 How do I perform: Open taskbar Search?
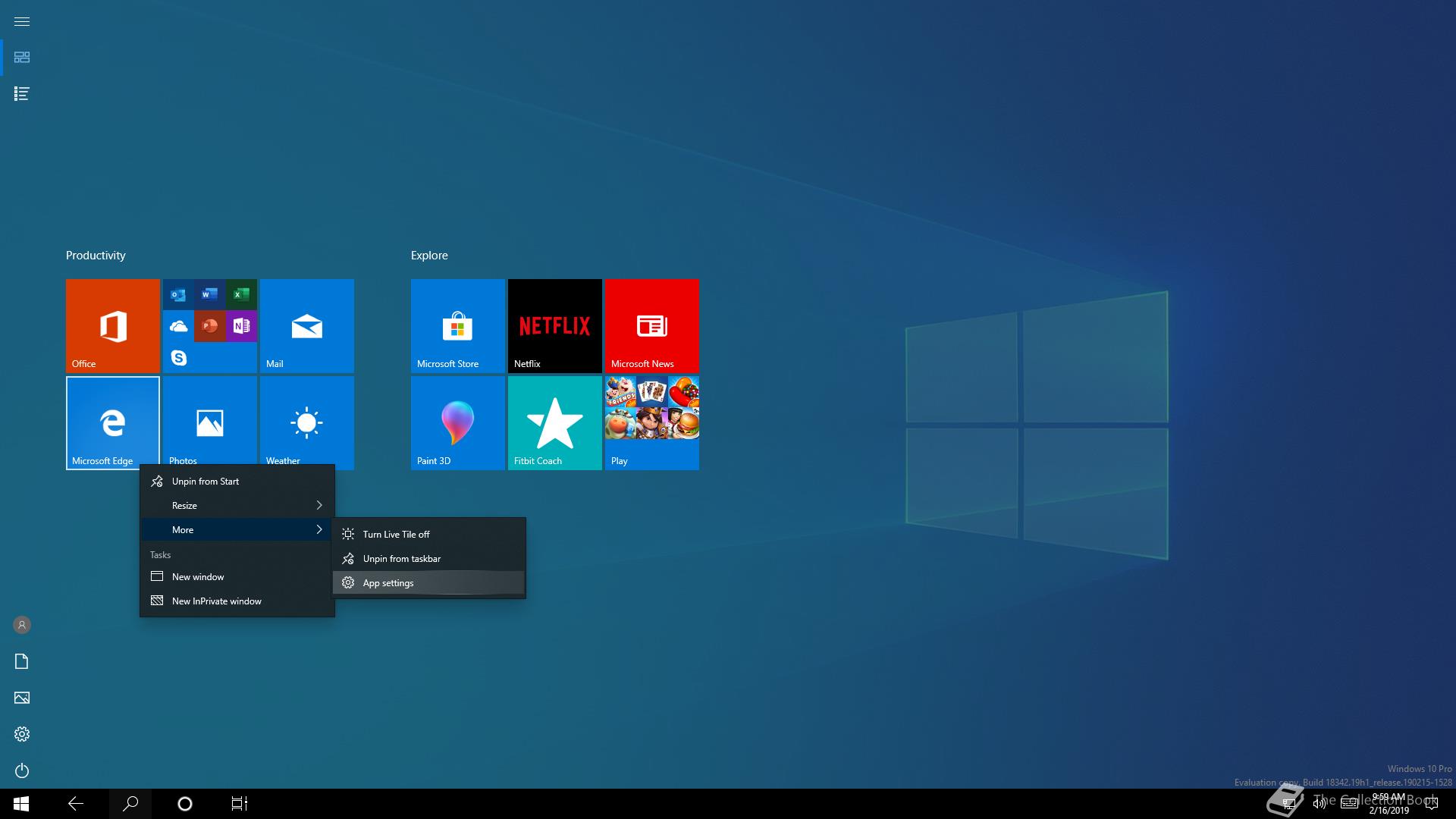(130, 804)
